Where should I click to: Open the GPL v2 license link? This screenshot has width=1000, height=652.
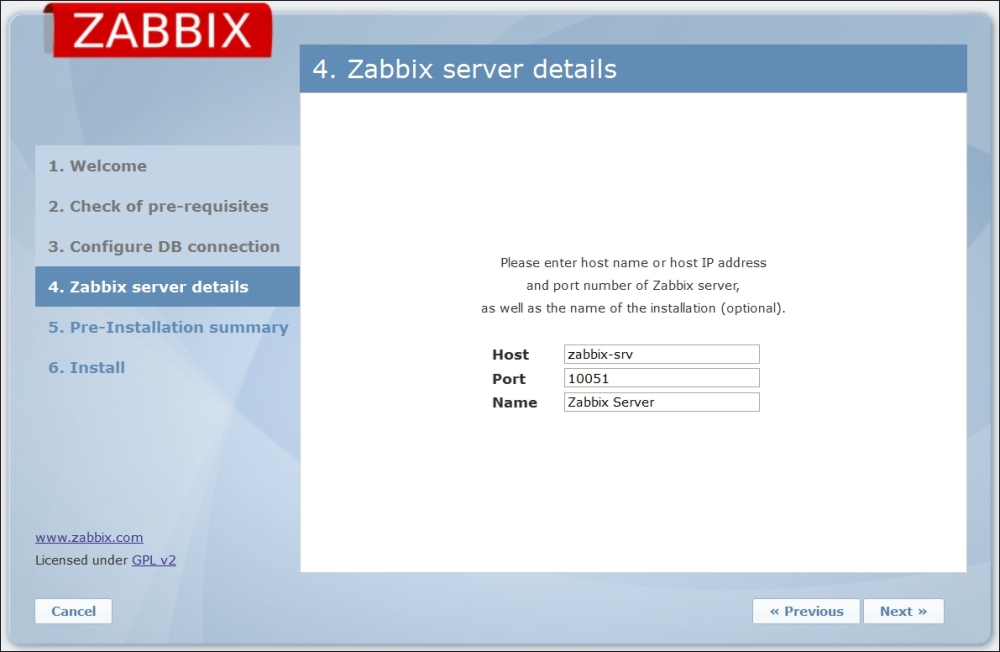pos(154,560)
